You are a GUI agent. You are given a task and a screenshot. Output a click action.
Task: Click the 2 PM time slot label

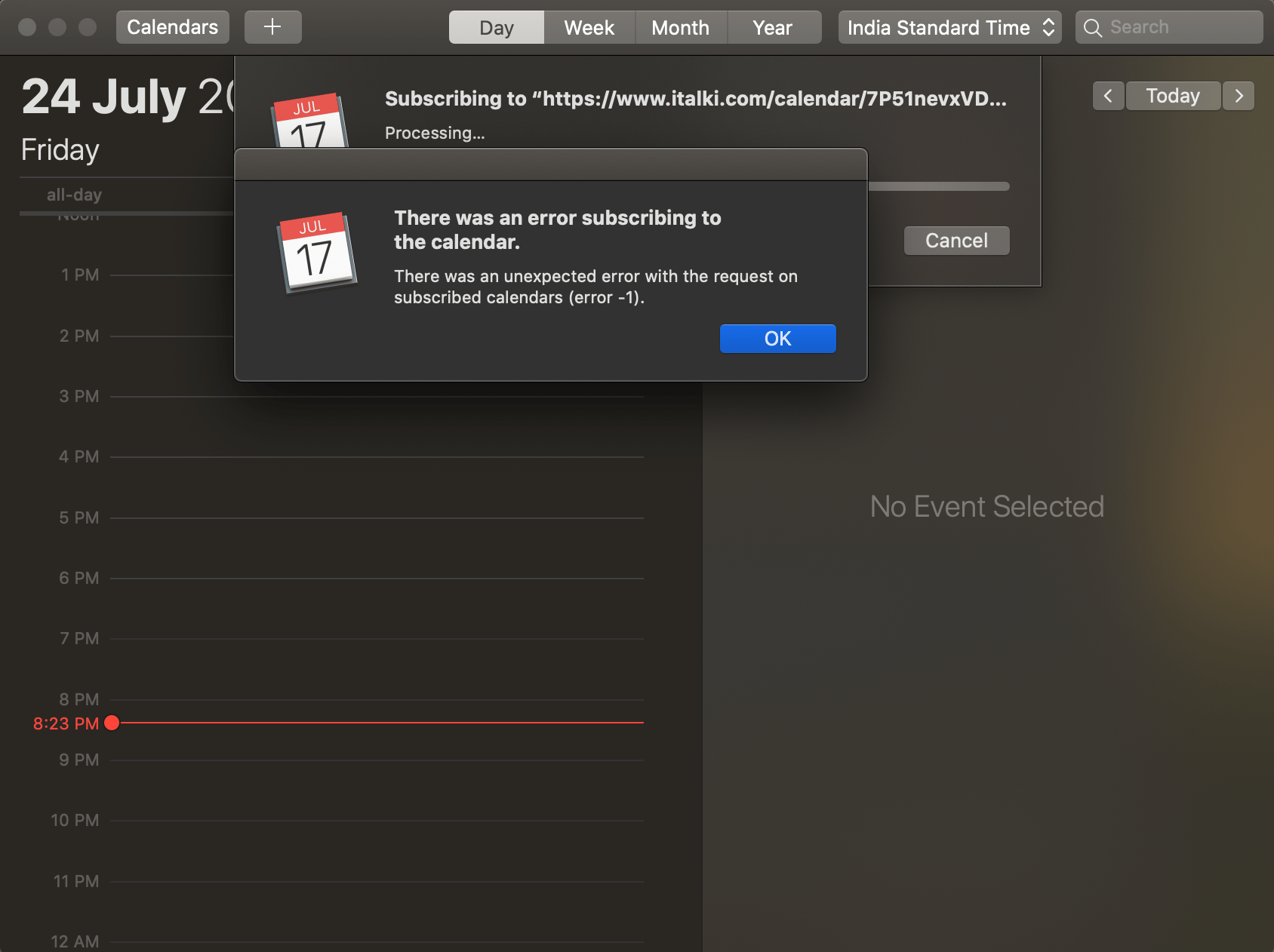[x=79, y=336]
